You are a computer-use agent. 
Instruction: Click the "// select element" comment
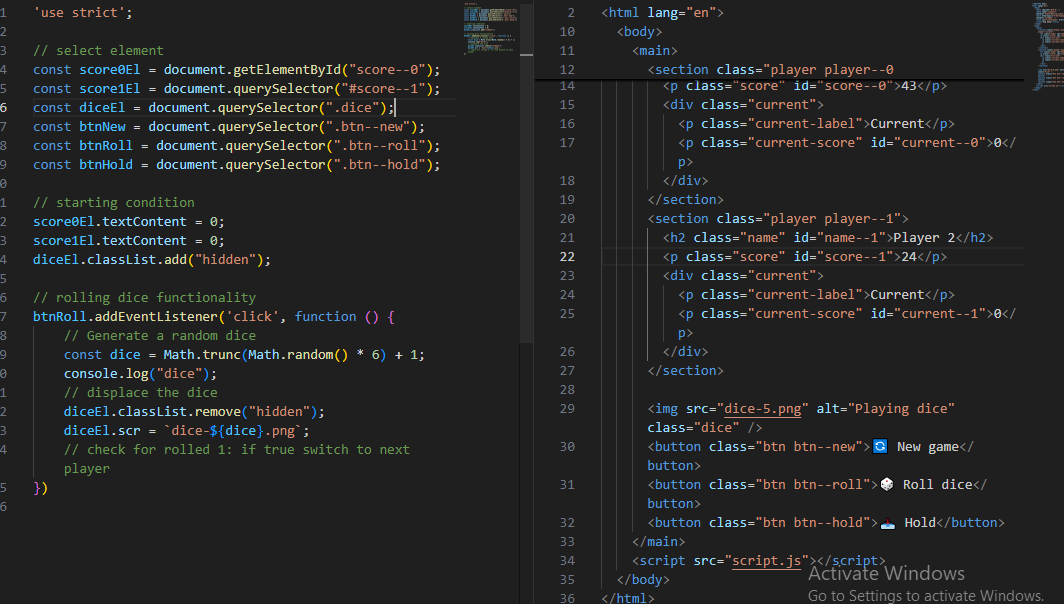point(98,51)
